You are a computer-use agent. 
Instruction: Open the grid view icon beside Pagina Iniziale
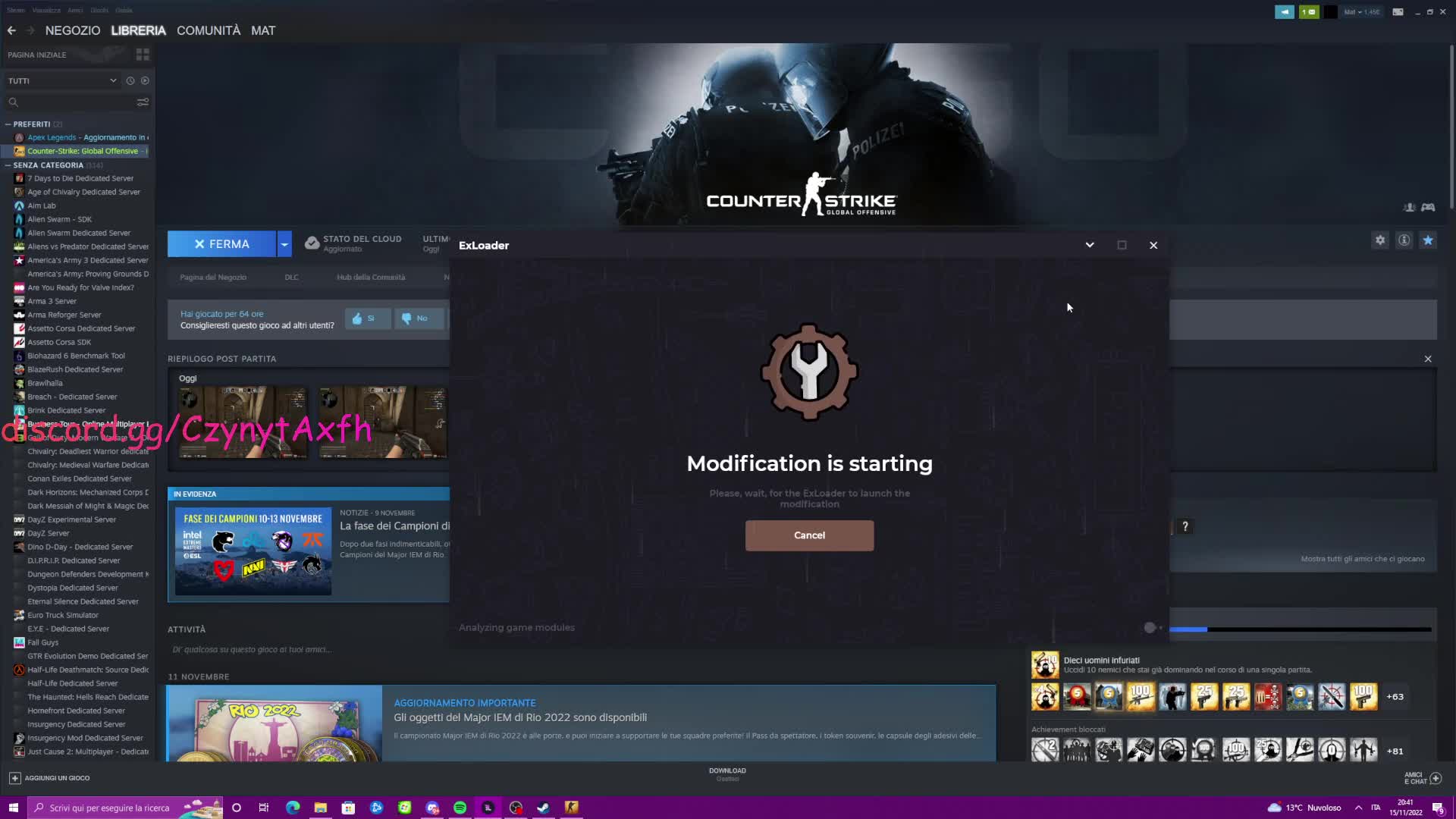143,54
